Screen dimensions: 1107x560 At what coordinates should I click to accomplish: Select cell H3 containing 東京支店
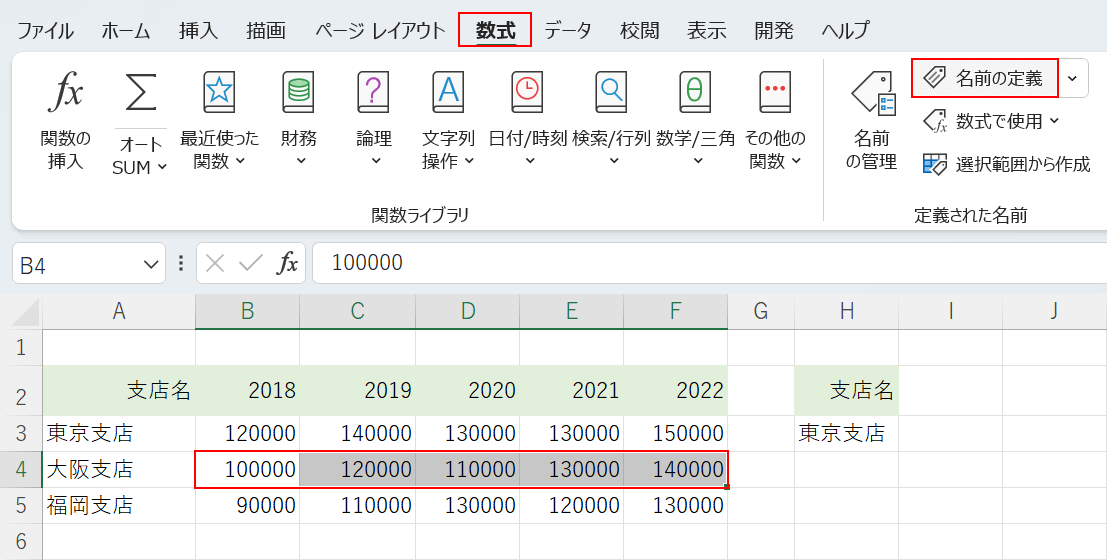[846, 433]
